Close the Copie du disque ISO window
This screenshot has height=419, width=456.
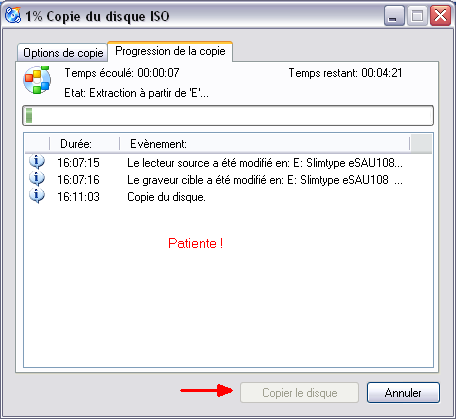tap(440, 16)
